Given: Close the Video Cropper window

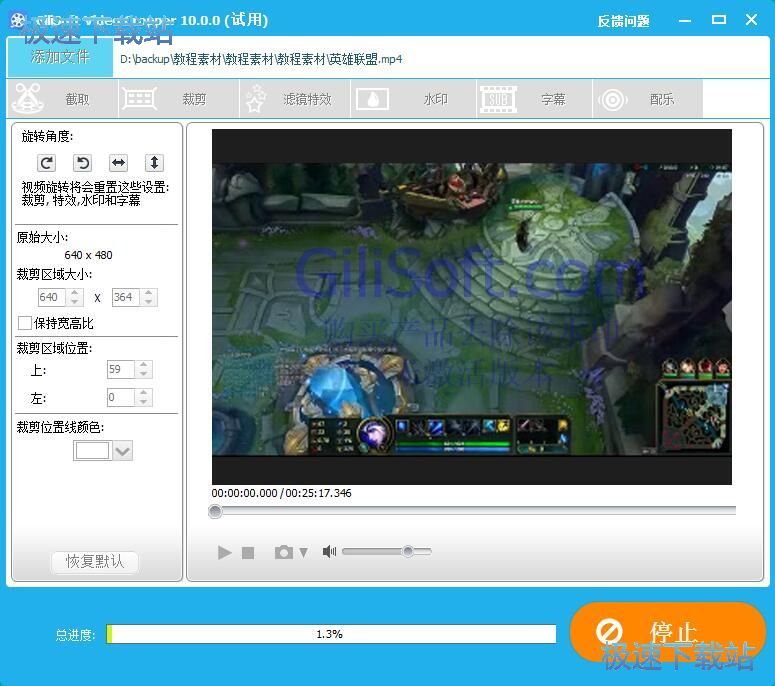Looking at the screenshot, I should [751, 20].
